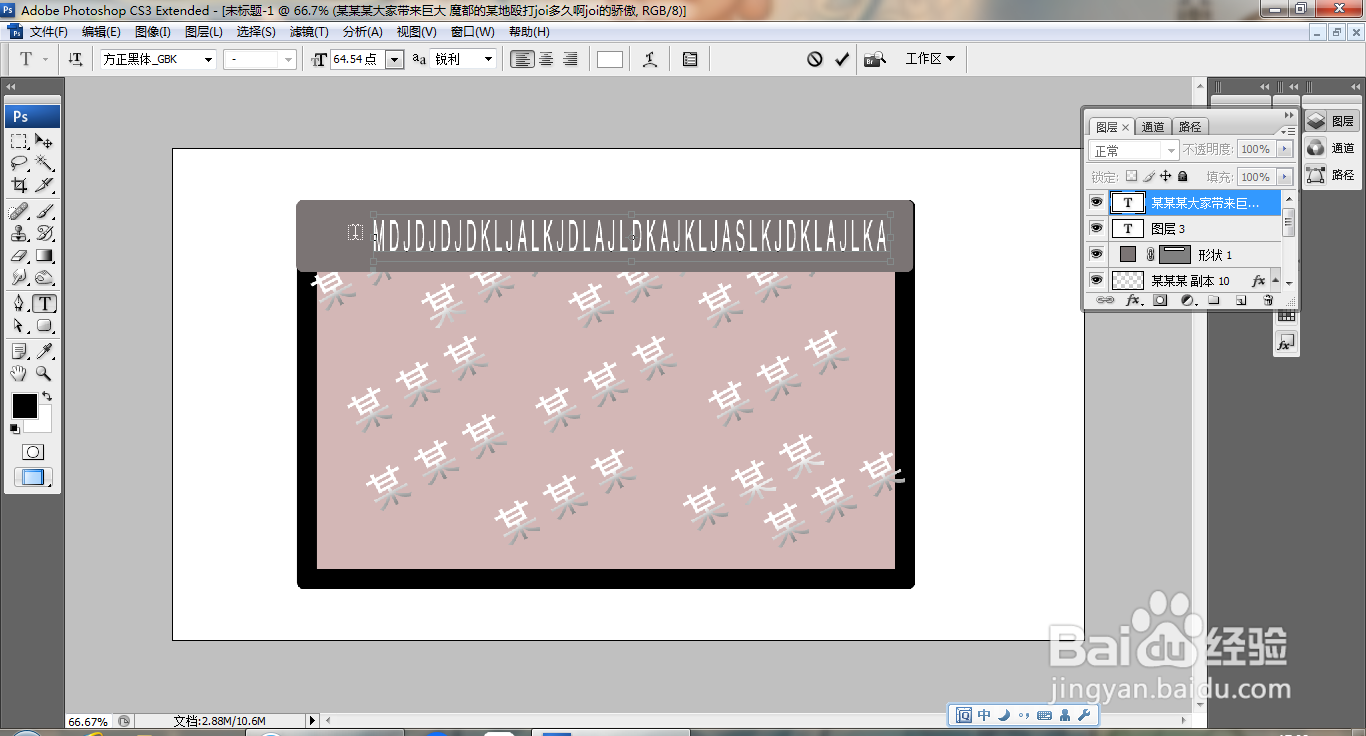Select the Clone Stamp tool
This screenshot has width=1366, height=736.
point(19,234)
